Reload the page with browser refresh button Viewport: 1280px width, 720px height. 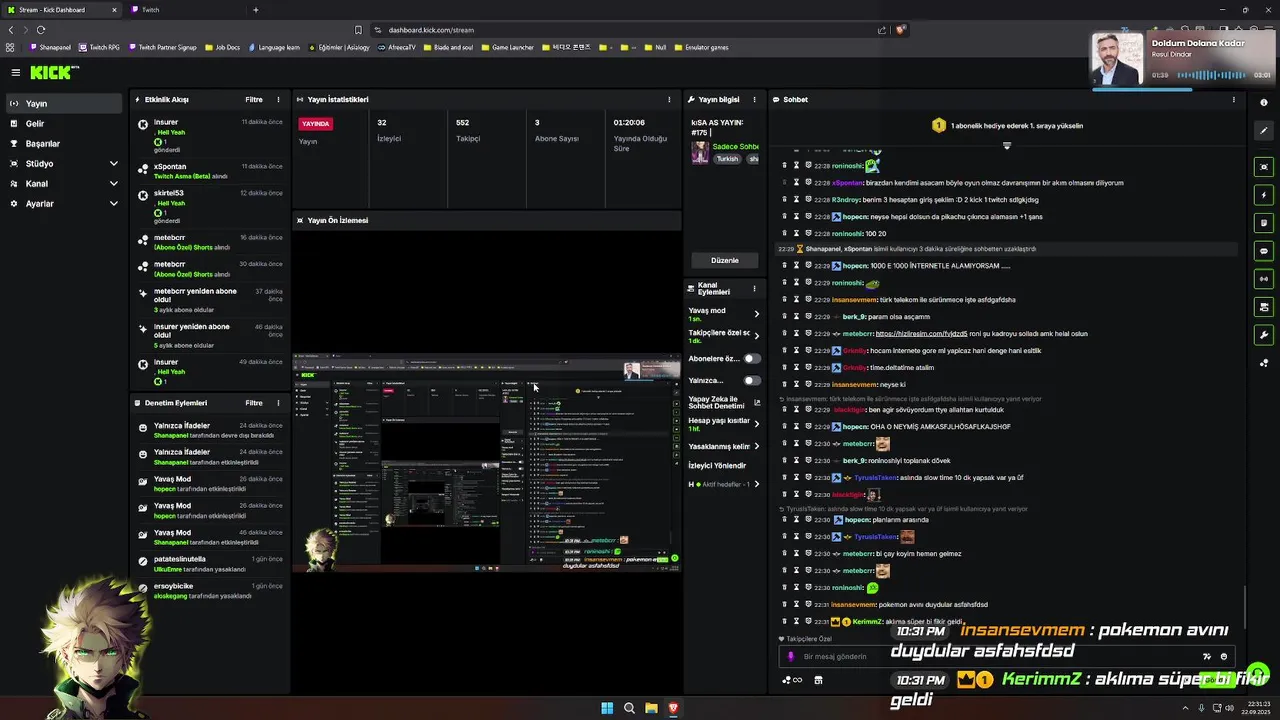[x=41, y=30]
